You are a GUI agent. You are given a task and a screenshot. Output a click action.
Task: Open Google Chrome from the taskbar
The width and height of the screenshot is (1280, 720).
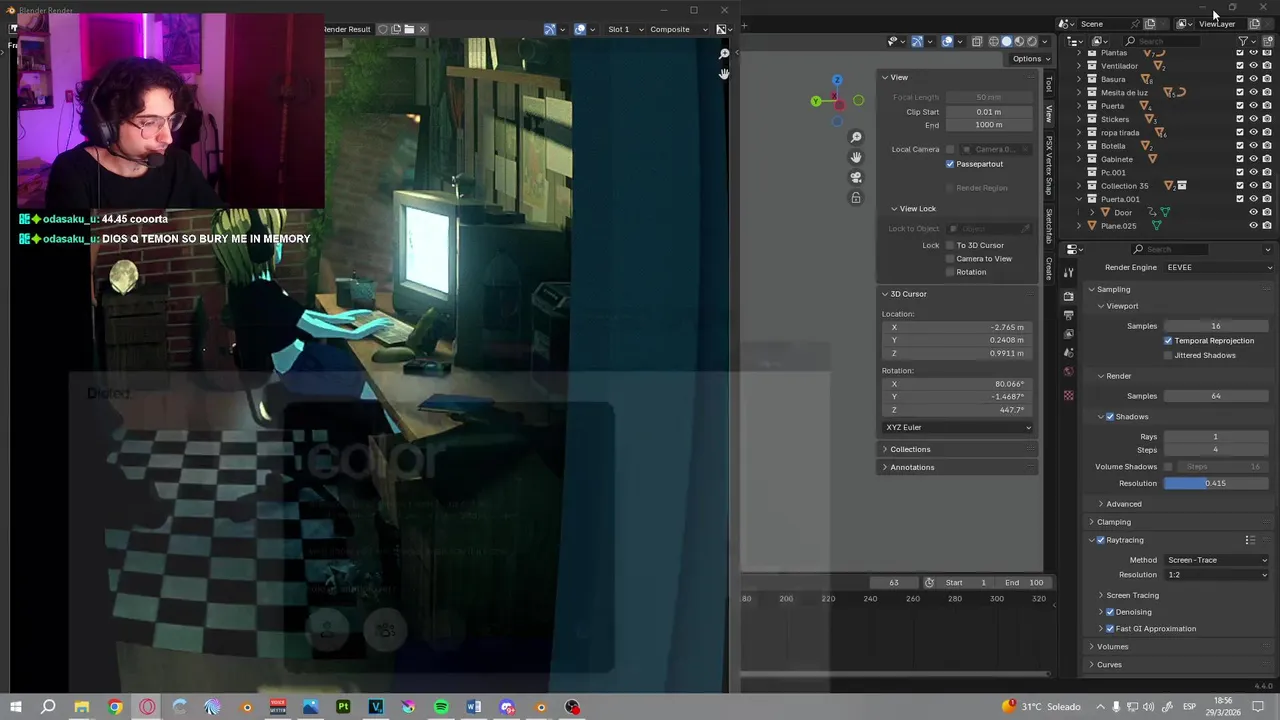pyautogui.click(x=115, y=707)
